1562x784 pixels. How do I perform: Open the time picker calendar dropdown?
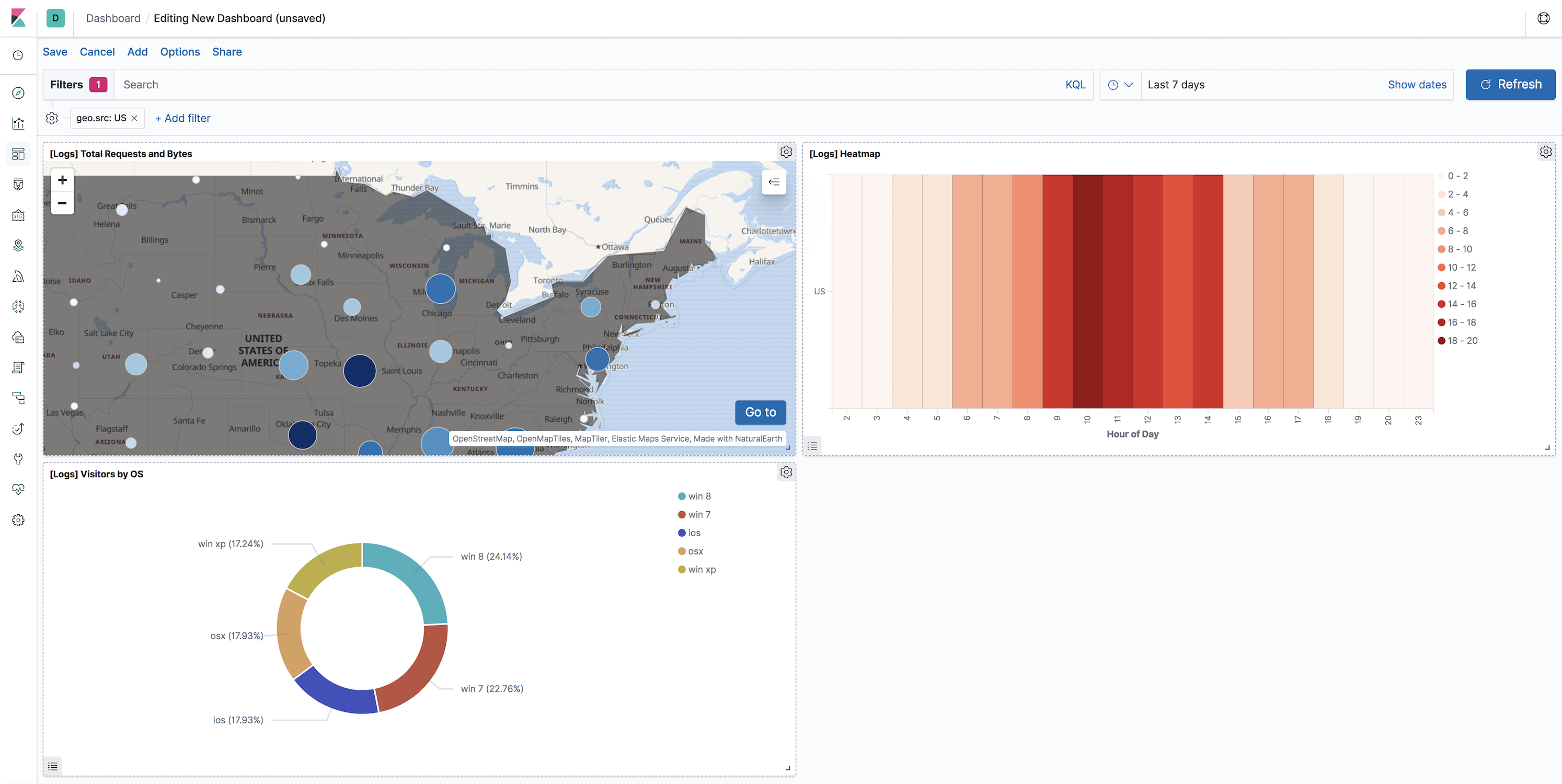tap(1121, 84)
